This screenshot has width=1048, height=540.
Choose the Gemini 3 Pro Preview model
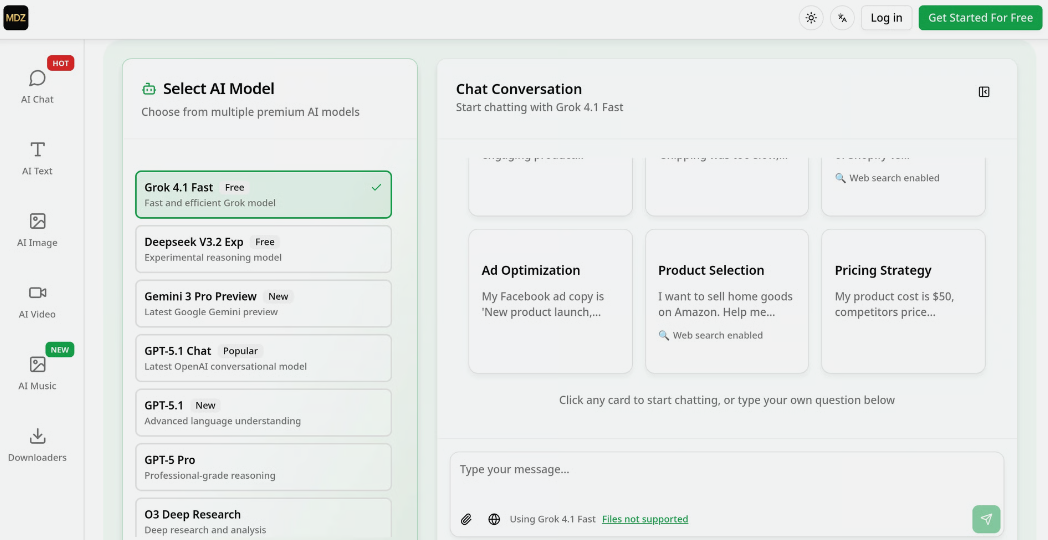pyautogui.click(x=263, y=303)
